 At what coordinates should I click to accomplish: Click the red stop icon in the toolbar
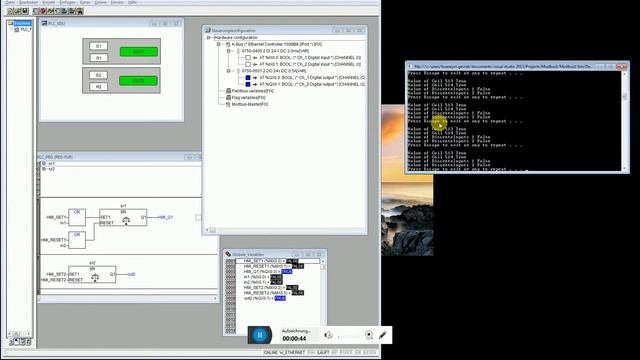point(42,11)
